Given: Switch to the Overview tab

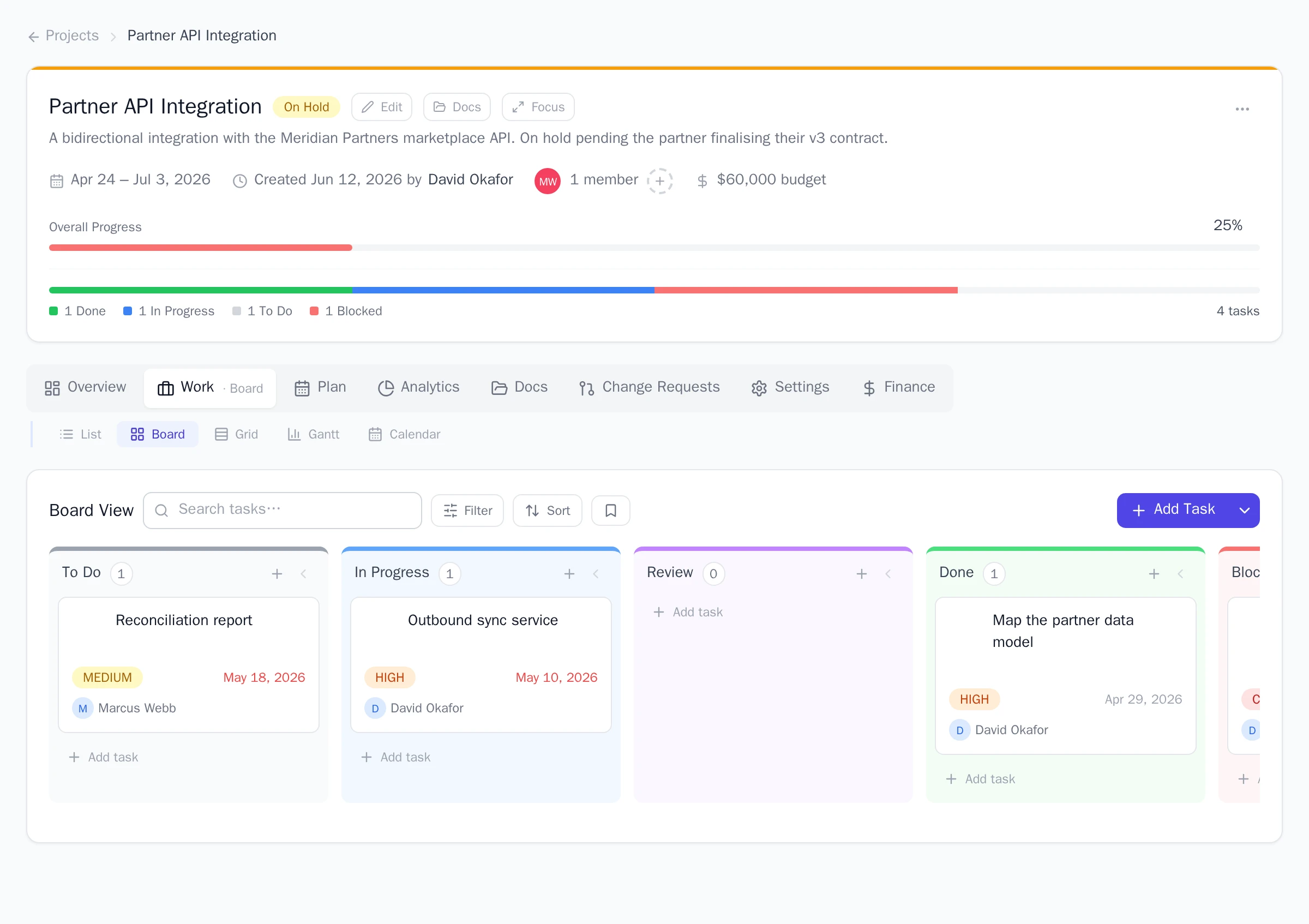Looking at the screenshot, I should (86, 388).
